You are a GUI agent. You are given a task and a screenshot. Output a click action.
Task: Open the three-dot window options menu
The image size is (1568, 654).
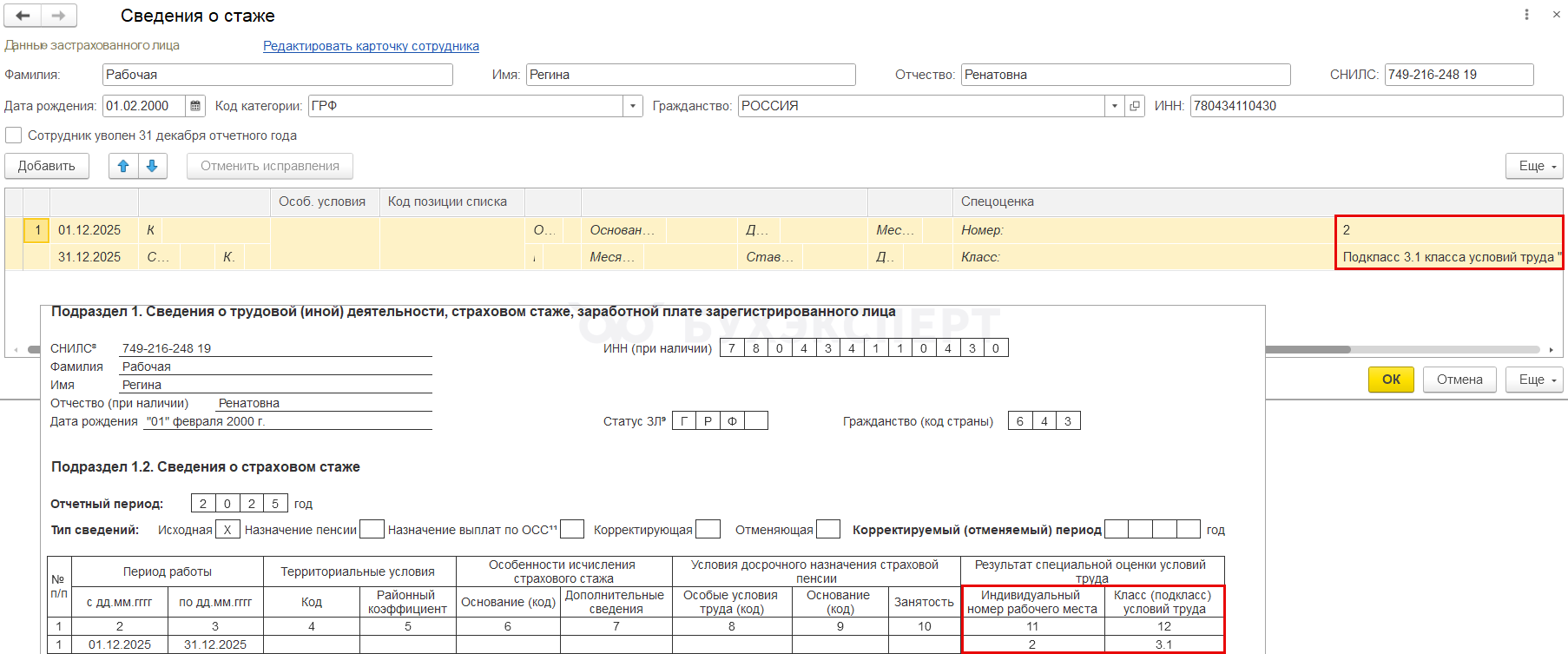tap(1526, 15)
